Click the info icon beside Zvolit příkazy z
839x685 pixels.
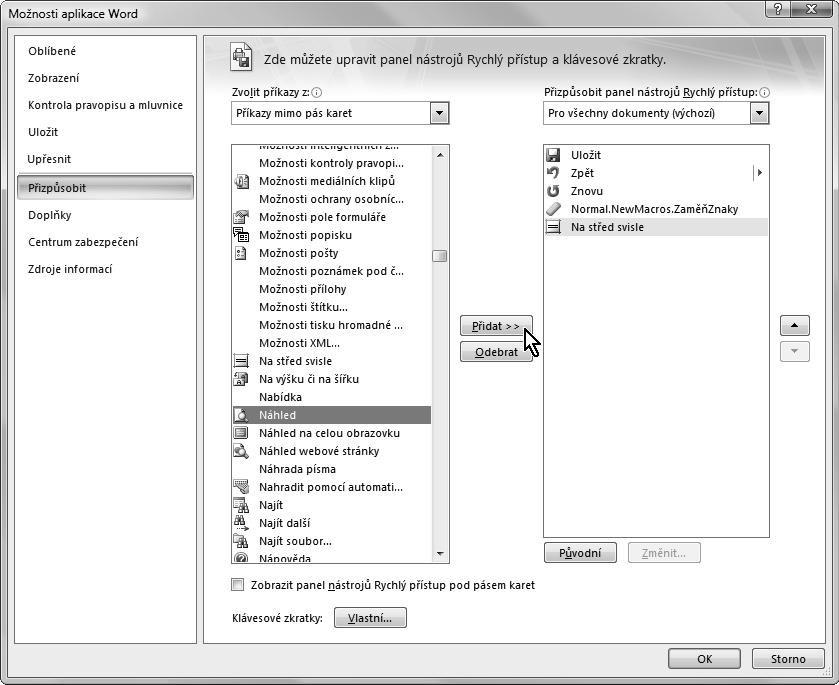click(x=317, y=93)
